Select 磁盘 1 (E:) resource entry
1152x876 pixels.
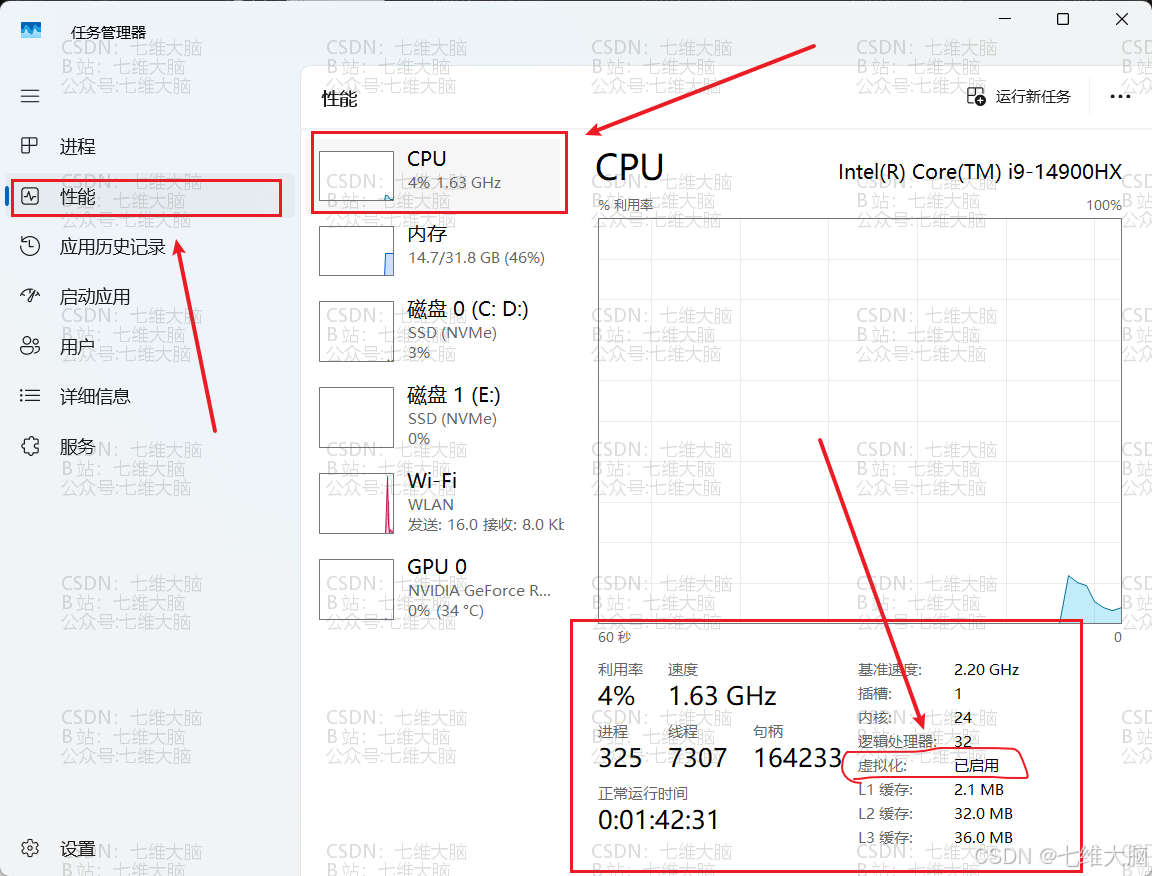439,417
